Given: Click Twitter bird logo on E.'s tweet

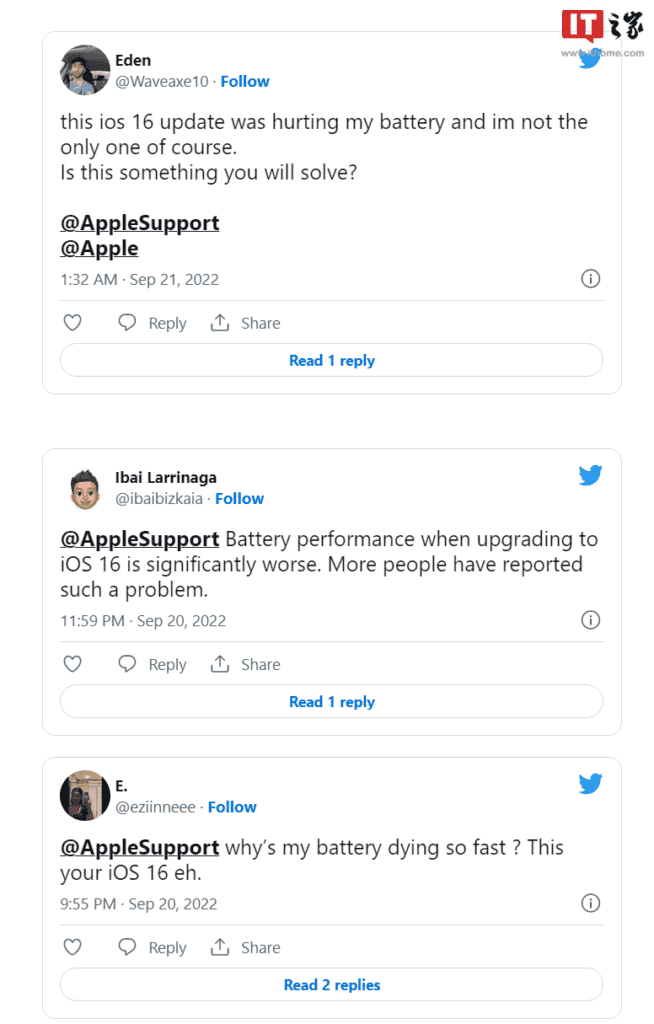Looking at the screenshot, I should (590, 784).
